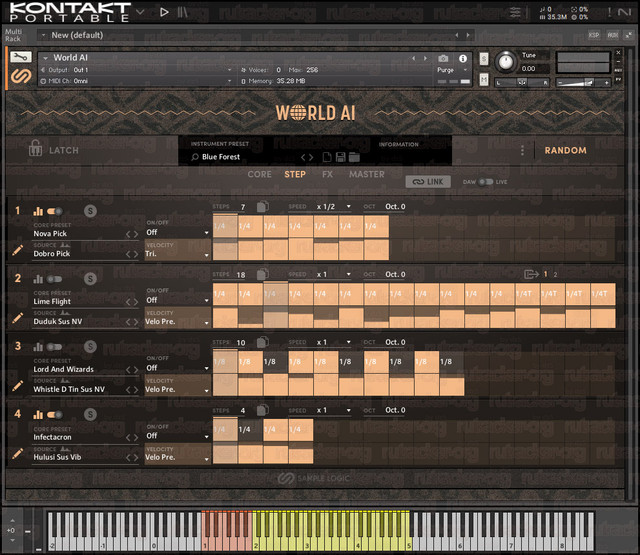Open the INSTRUMENT PRESET tab
This screenshot has width=640, height=555.
coord(220,144)
